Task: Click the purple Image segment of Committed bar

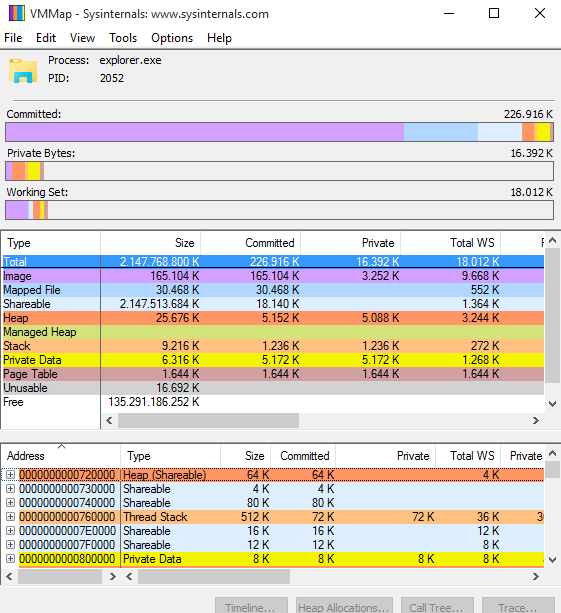Action: tap(205, 132)
